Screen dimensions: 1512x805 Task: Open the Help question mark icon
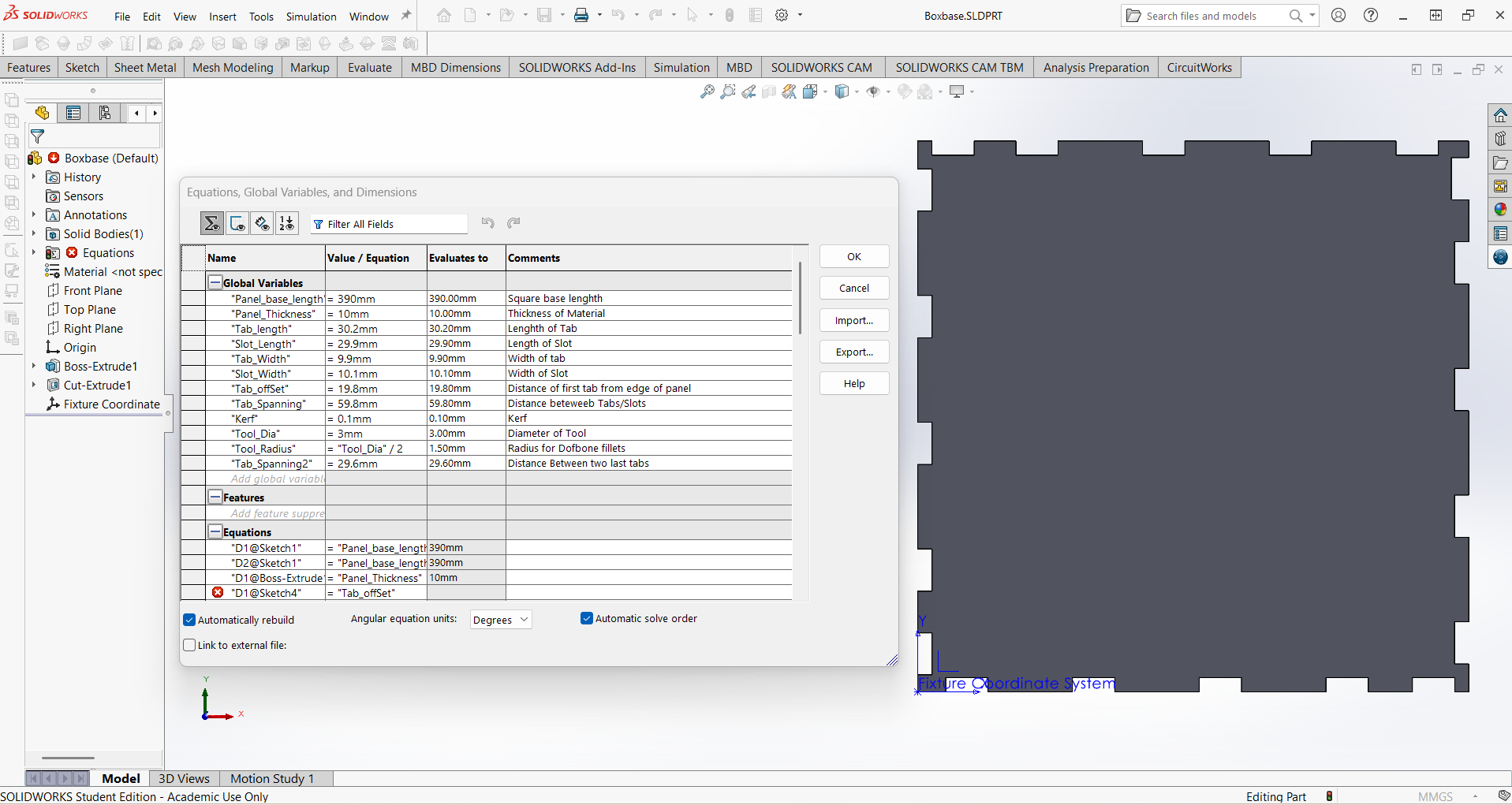(1371, 15)
